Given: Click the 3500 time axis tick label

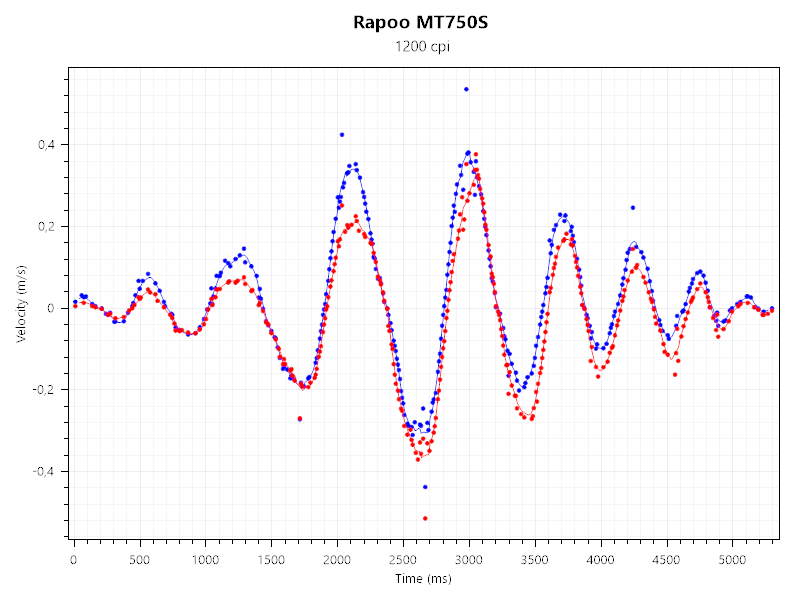Looking at the screenshot, I should click(x=535, y=560).
